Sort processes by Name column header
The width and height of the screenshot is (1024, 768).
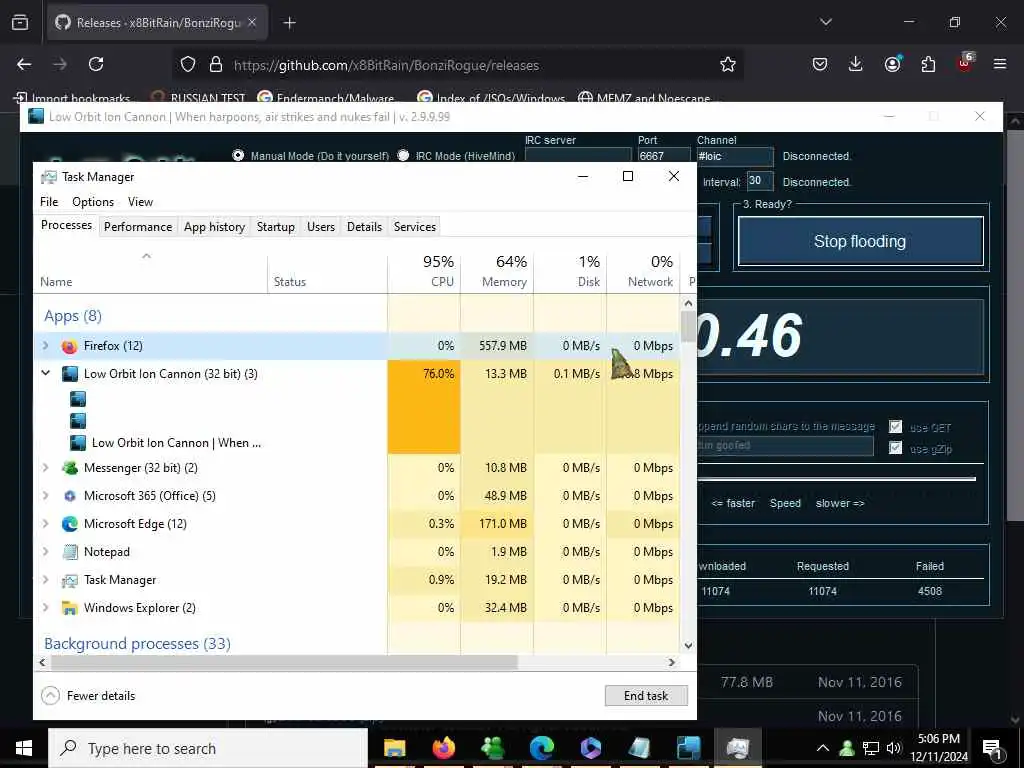pos(150,271)
